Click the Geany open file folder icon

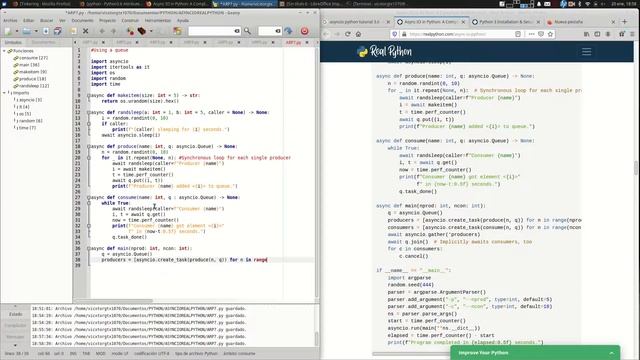27,31
